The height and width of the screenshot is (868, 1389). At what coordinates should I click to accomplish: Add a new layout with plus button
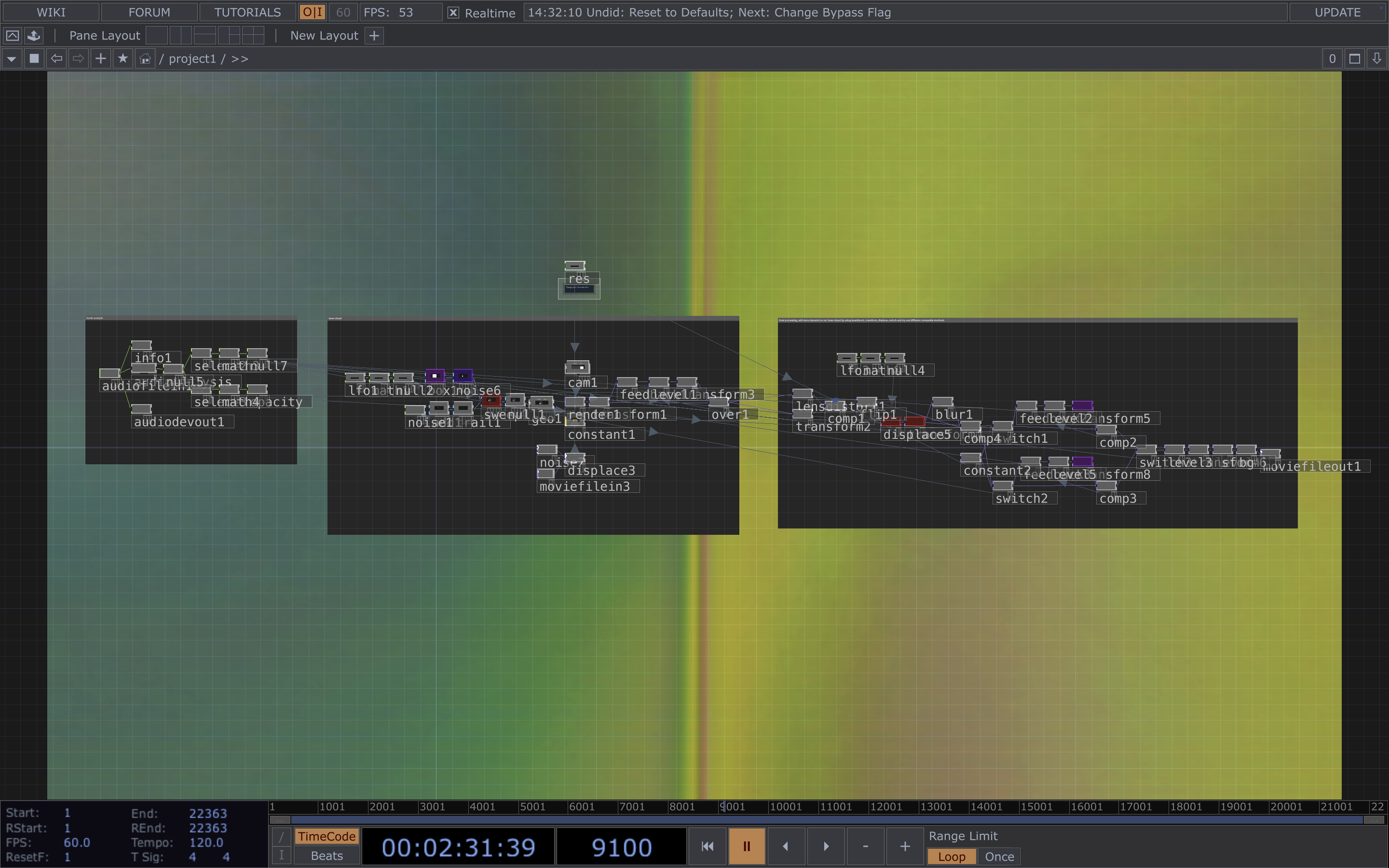pos(374,36)
